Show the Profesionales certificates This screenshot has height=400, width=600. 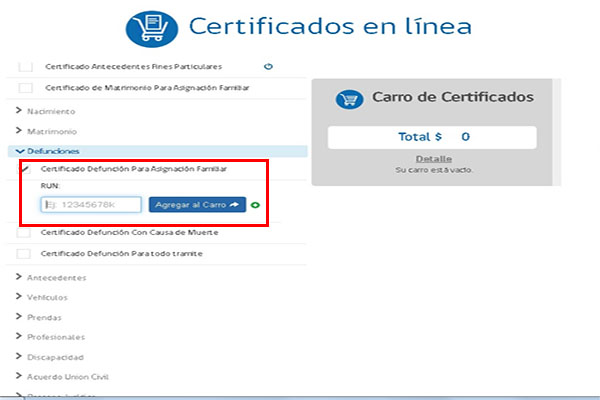pos(52,337)
